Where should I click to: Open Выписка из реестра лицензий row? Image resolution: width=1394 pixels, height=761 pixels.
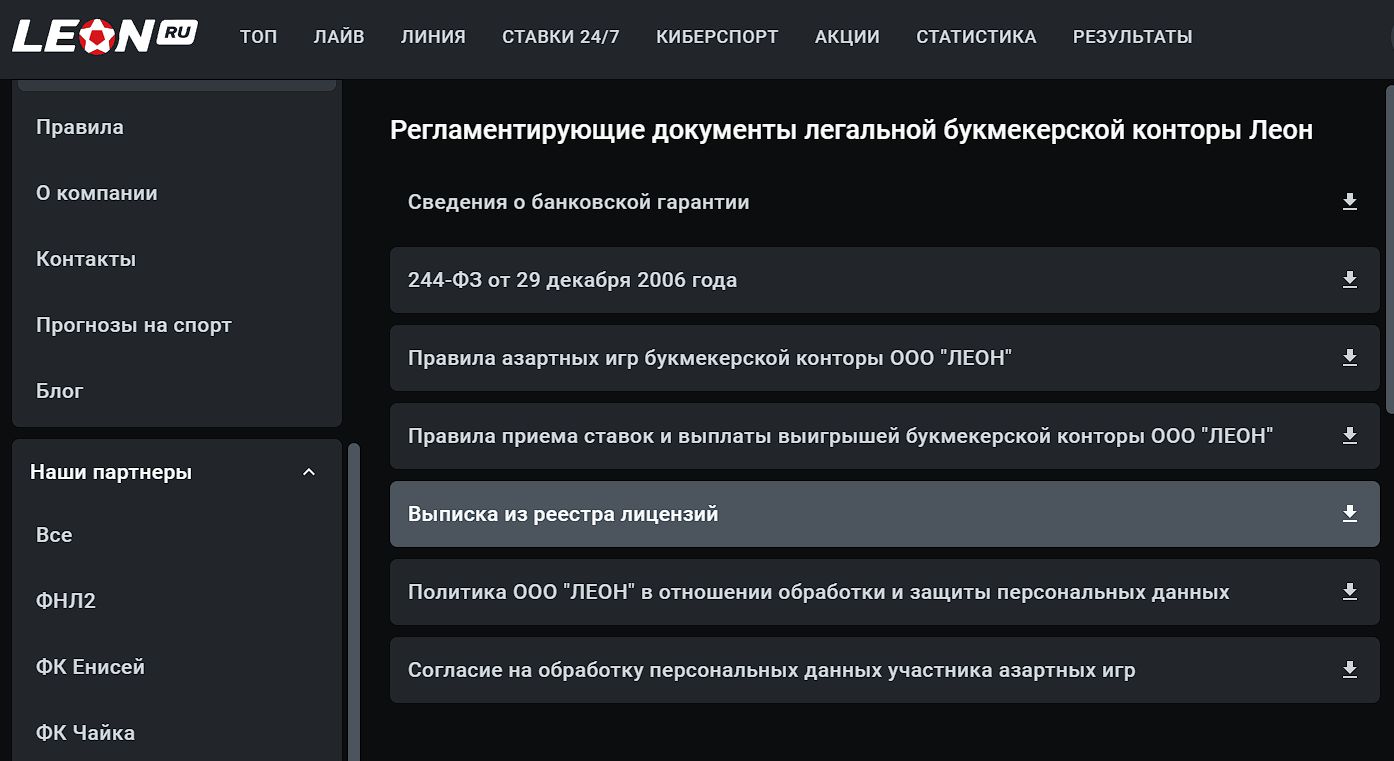pyautogui.click(x=884, y=514)
